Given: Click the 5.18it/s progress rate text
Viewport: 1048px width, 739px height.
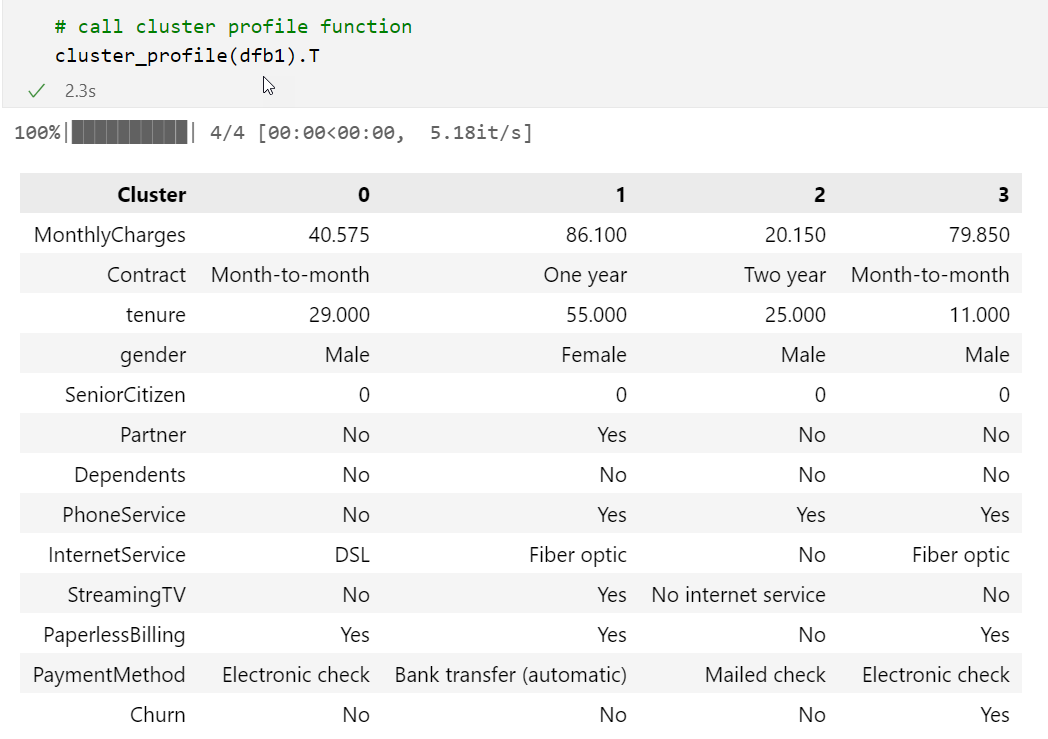Looking at the screenshot, I should click(x=481, y=133).
